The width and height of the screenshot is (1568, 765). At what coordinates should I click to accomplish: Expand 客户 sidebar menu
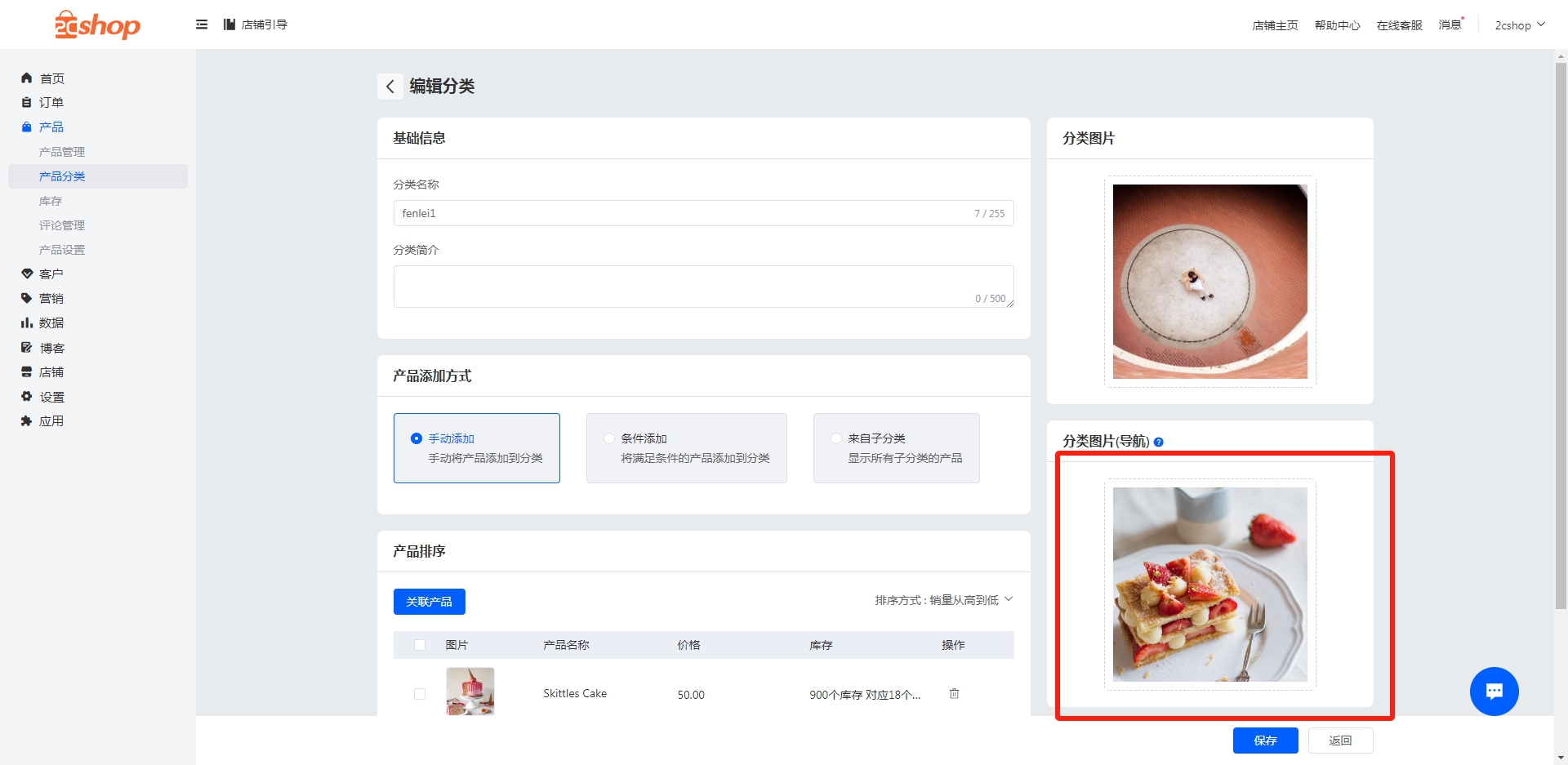51,274
